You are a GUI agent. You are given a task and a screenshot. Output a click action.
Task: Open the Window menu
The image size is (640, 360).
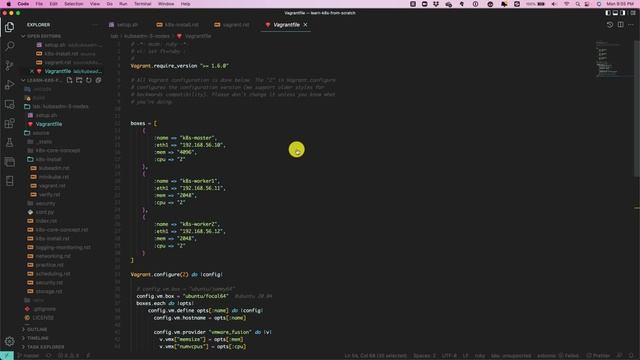point(166,4)
